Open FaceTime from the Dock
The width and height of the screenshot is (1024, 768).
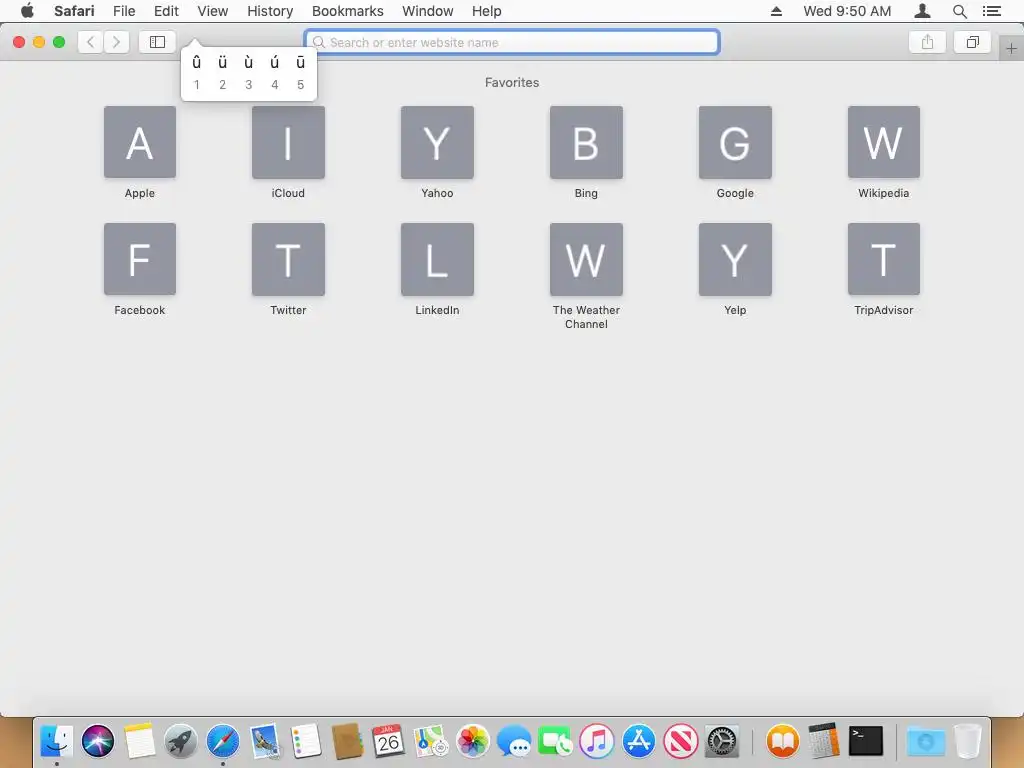pyautogui.click(x=555, y=741)
